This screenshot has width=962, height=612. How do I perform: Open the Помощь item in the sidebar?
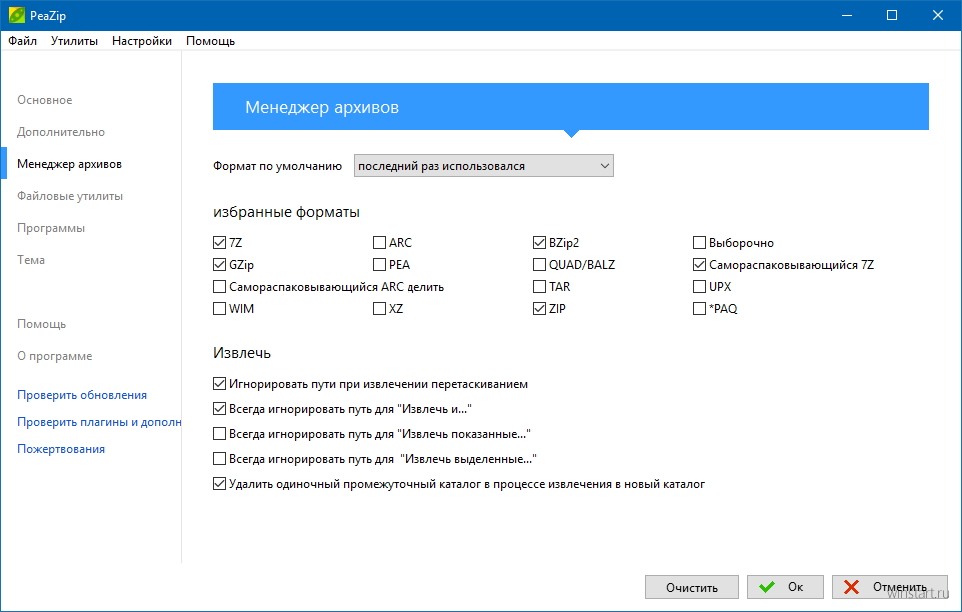pos(42,324)
